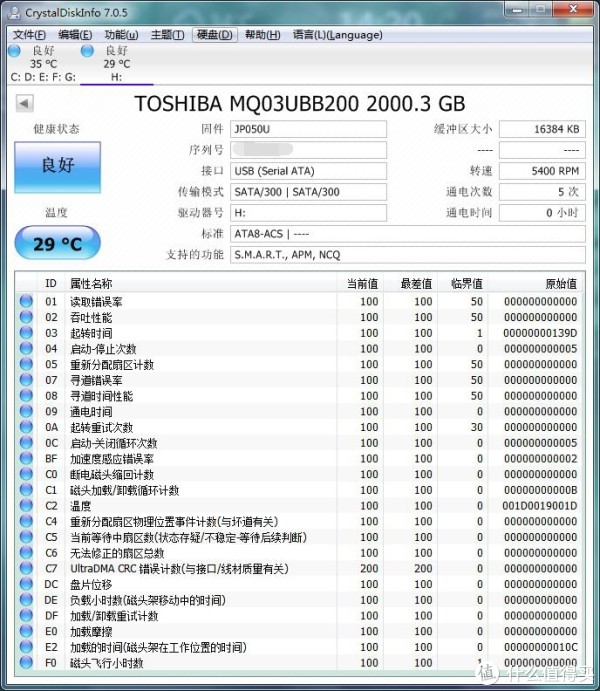
Task: Click the features field S.M.A.R.T., APM, NCQ
Action: (408, 255)
